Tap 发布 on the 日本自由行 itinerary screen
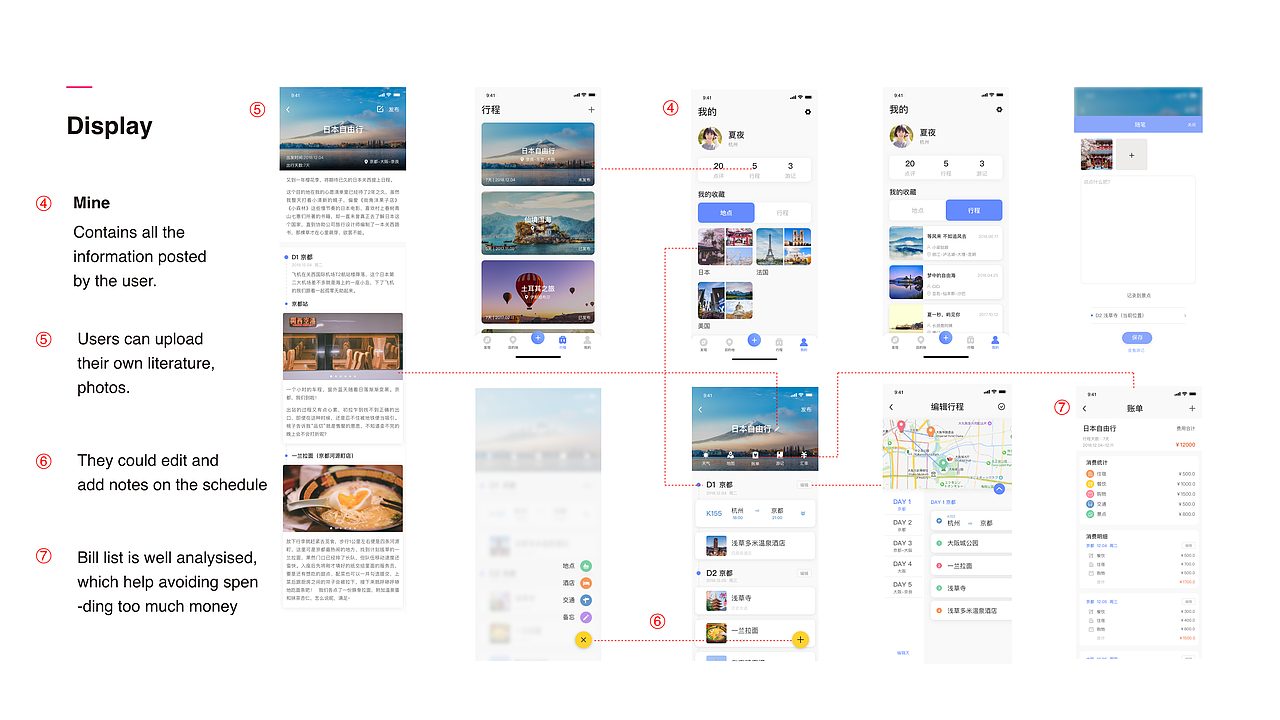Screen dimensions: 1280x720 tap(806, 410)
